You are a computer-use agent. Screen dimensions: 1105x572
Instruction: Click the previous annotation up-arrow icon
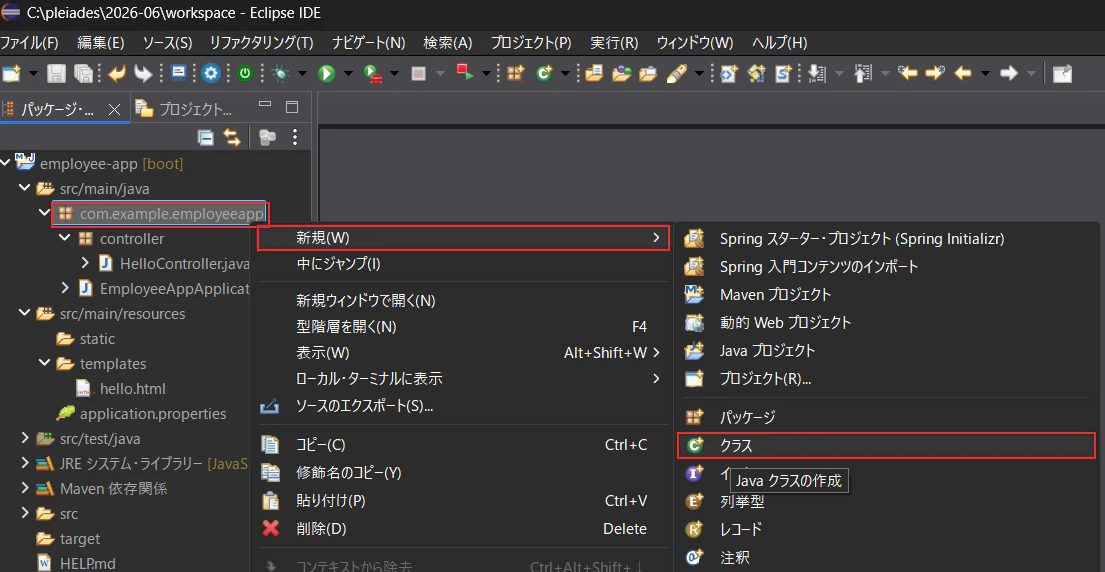pos(863,73)
